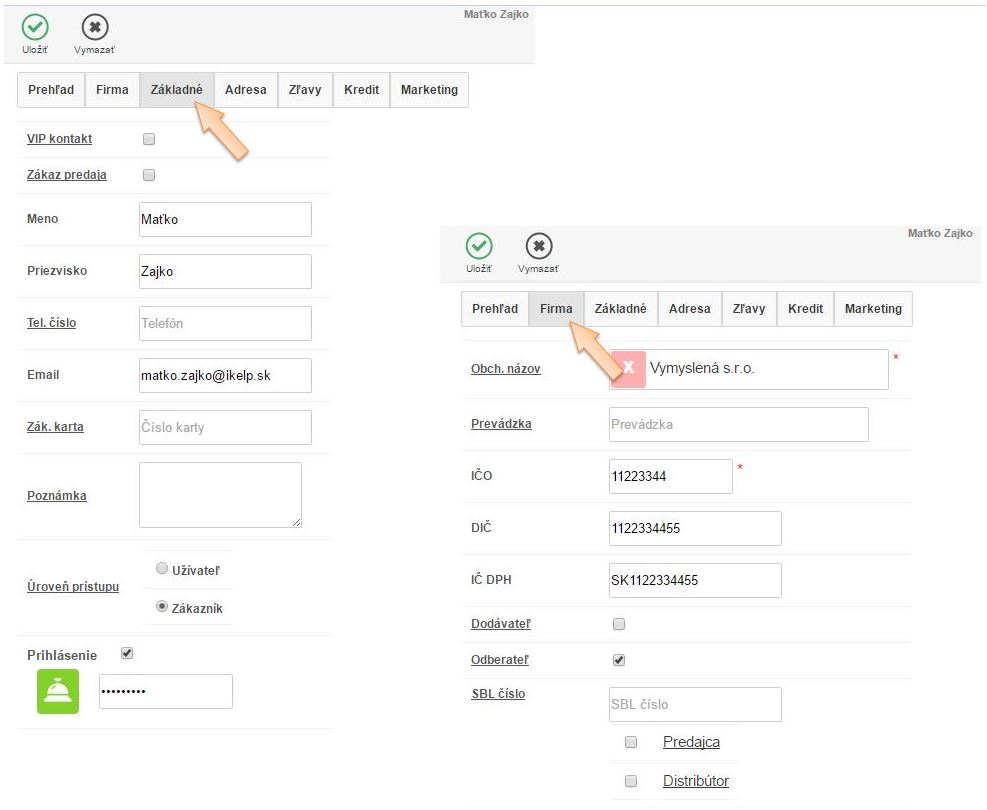Click the green bell icon under Prihlásenie
987x810 pixels.
coord(58,692)
